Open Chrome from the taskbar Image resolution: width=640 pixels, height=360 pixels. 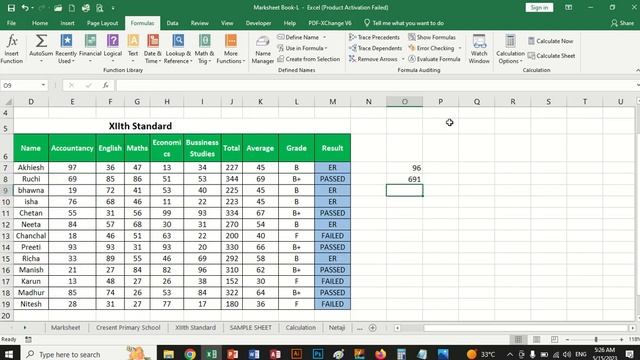190,354
